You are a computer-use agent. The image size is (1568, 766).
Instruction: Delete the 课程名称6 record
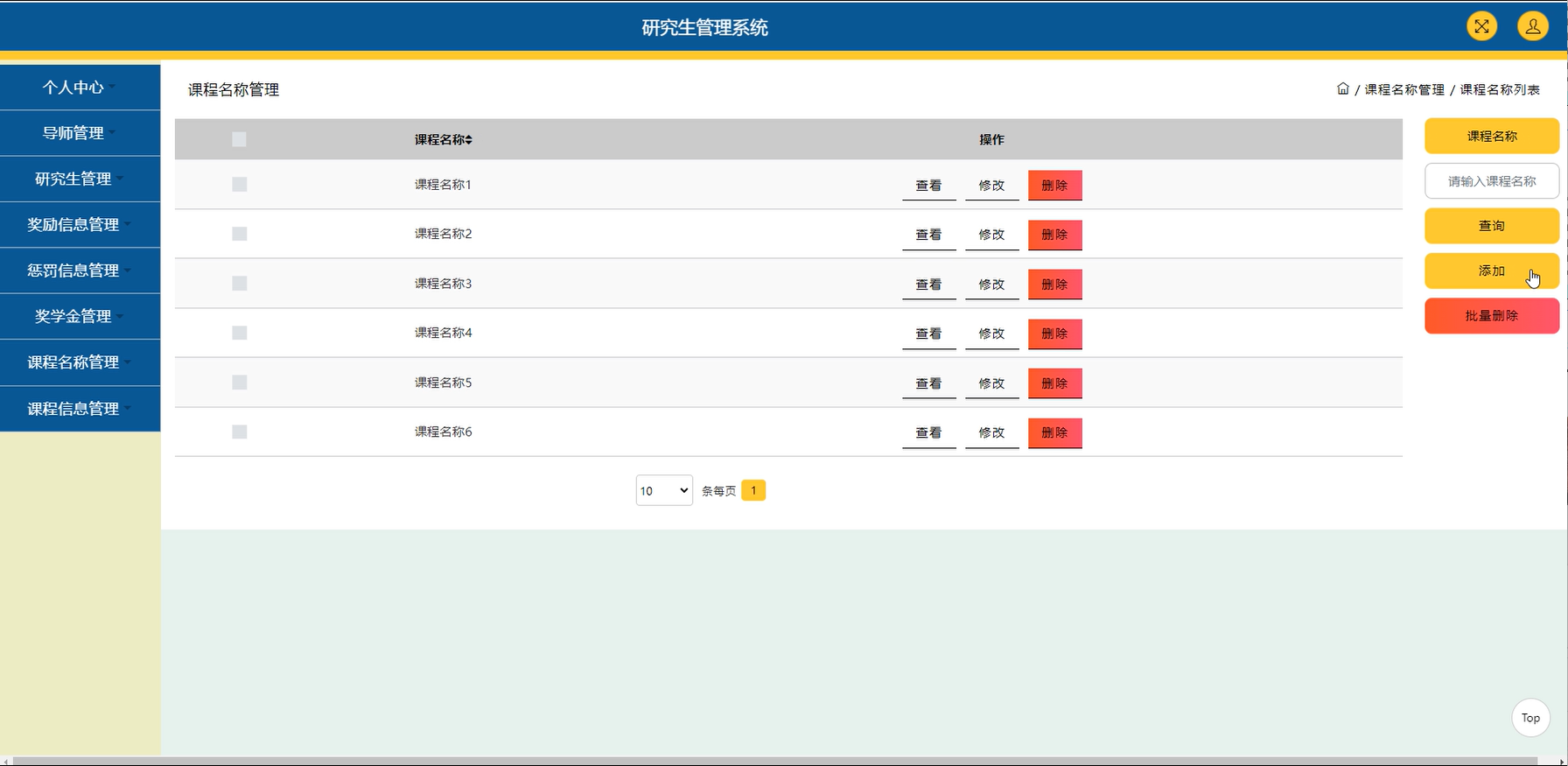(1054, 432)
